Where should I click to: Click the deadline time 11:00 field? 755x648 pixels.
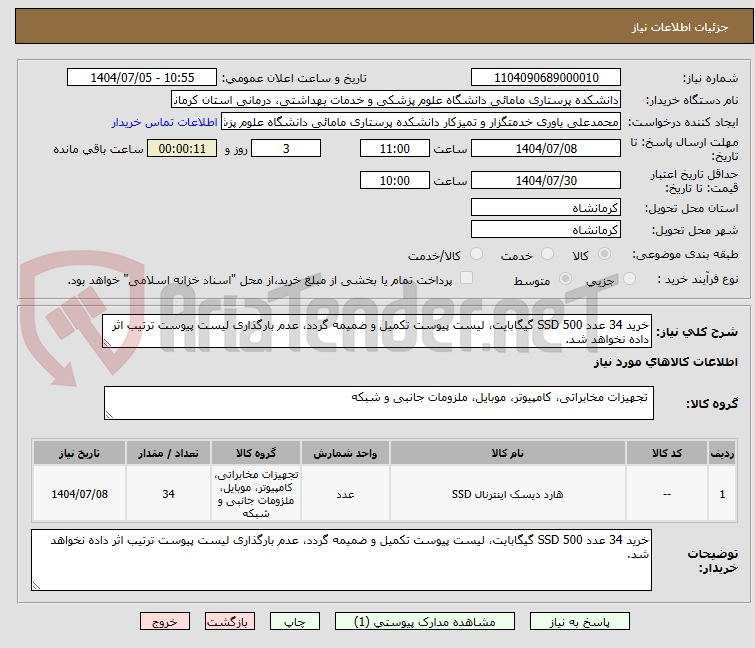(x=395, y=148)
